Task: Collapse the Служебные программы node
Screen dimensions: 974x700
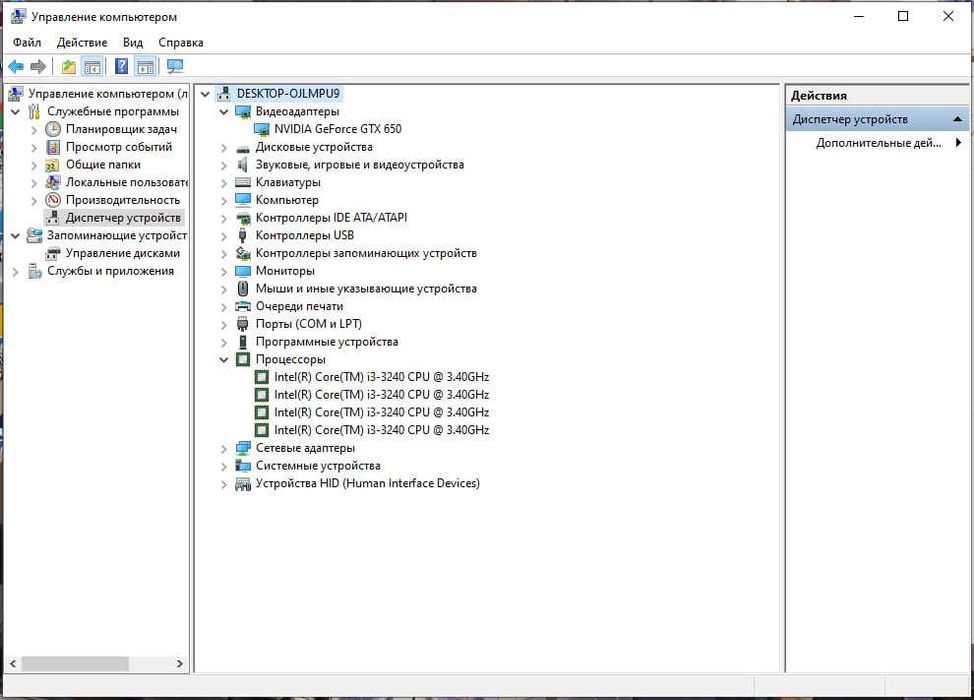Action: [x=16, y=112]
